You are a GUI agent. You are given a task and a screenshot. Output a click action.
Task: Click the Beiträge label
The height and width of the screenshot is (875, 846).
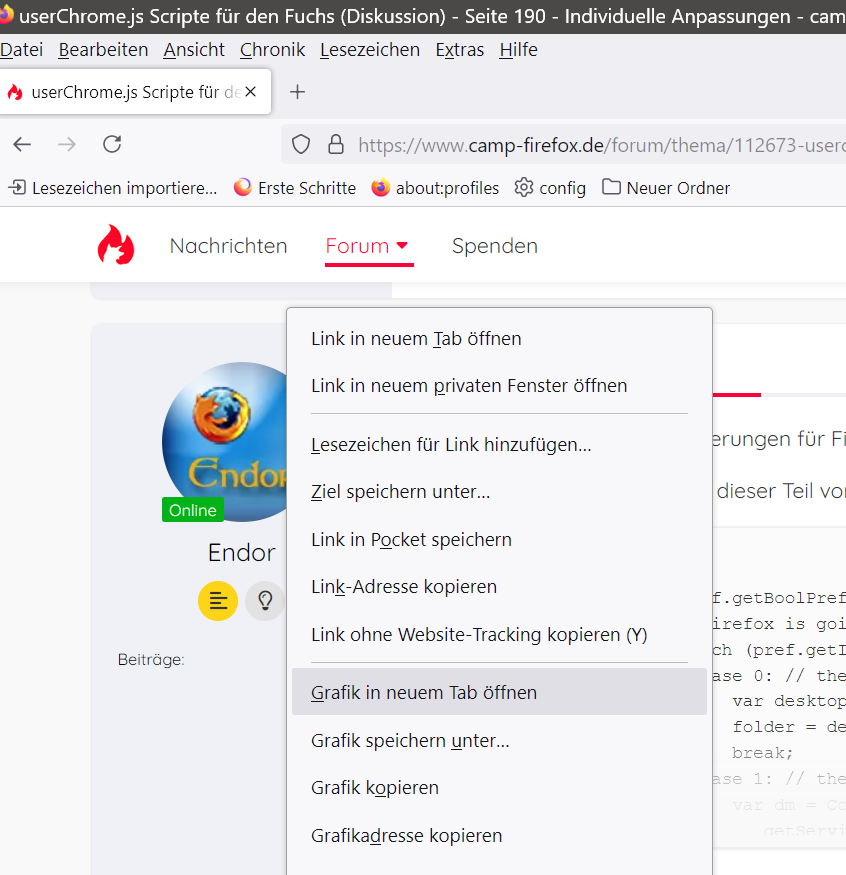tap(151, 660)
